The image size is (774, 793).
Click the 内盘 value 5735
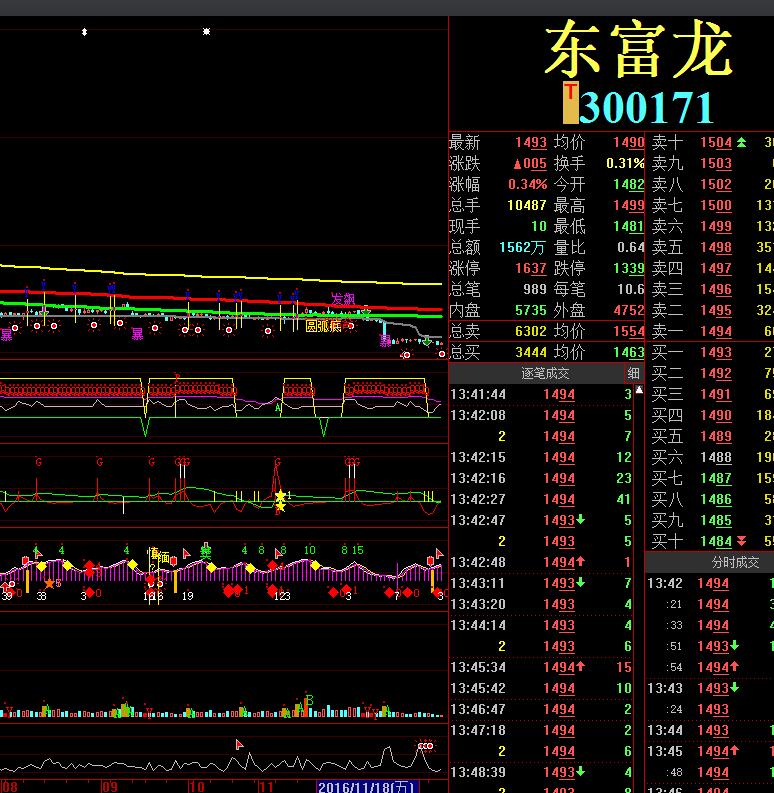point(531,310)
